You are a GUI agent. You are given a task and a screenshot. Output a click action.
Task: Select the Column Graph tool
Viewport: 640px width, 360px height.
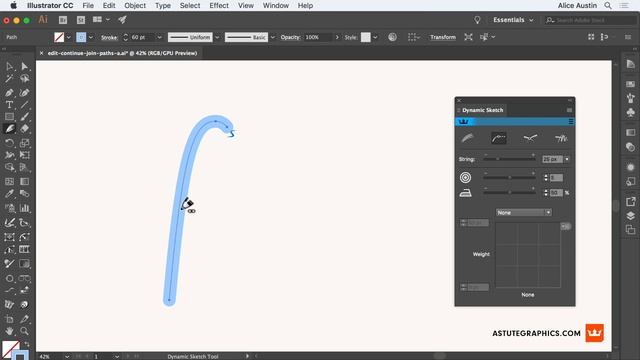[x=24, y=208]
